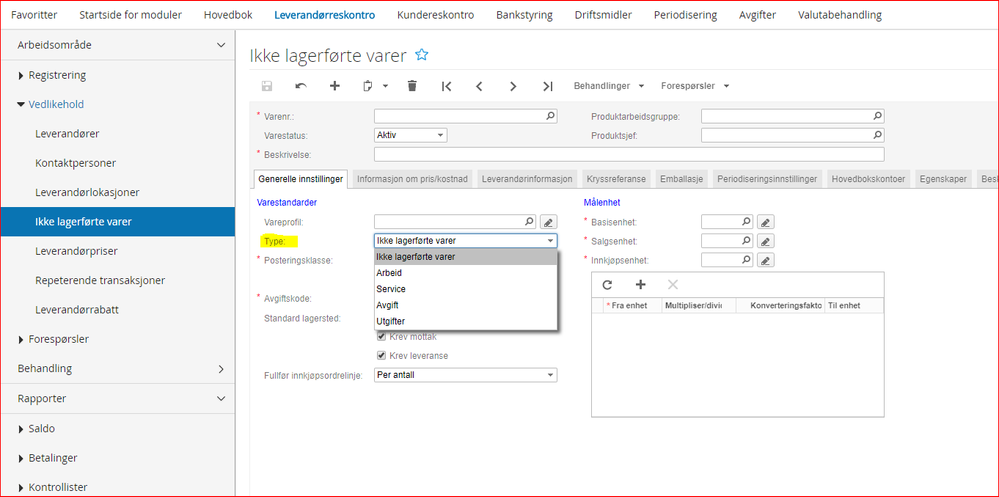Toggle the Krev leveranse checkbox
This screenshot has width=999, height=497.
pos(382,356)
